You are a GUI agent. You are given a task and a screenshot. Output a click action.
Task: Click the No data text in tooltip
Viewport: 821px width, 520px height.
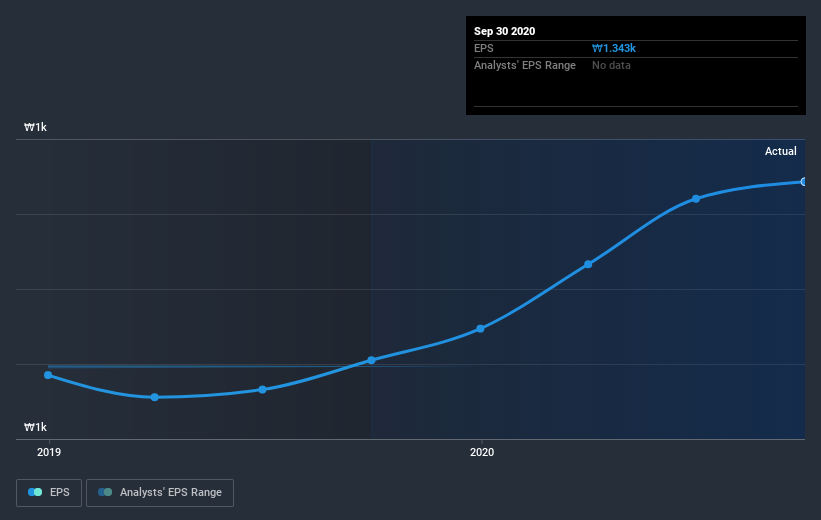point(611,65)
